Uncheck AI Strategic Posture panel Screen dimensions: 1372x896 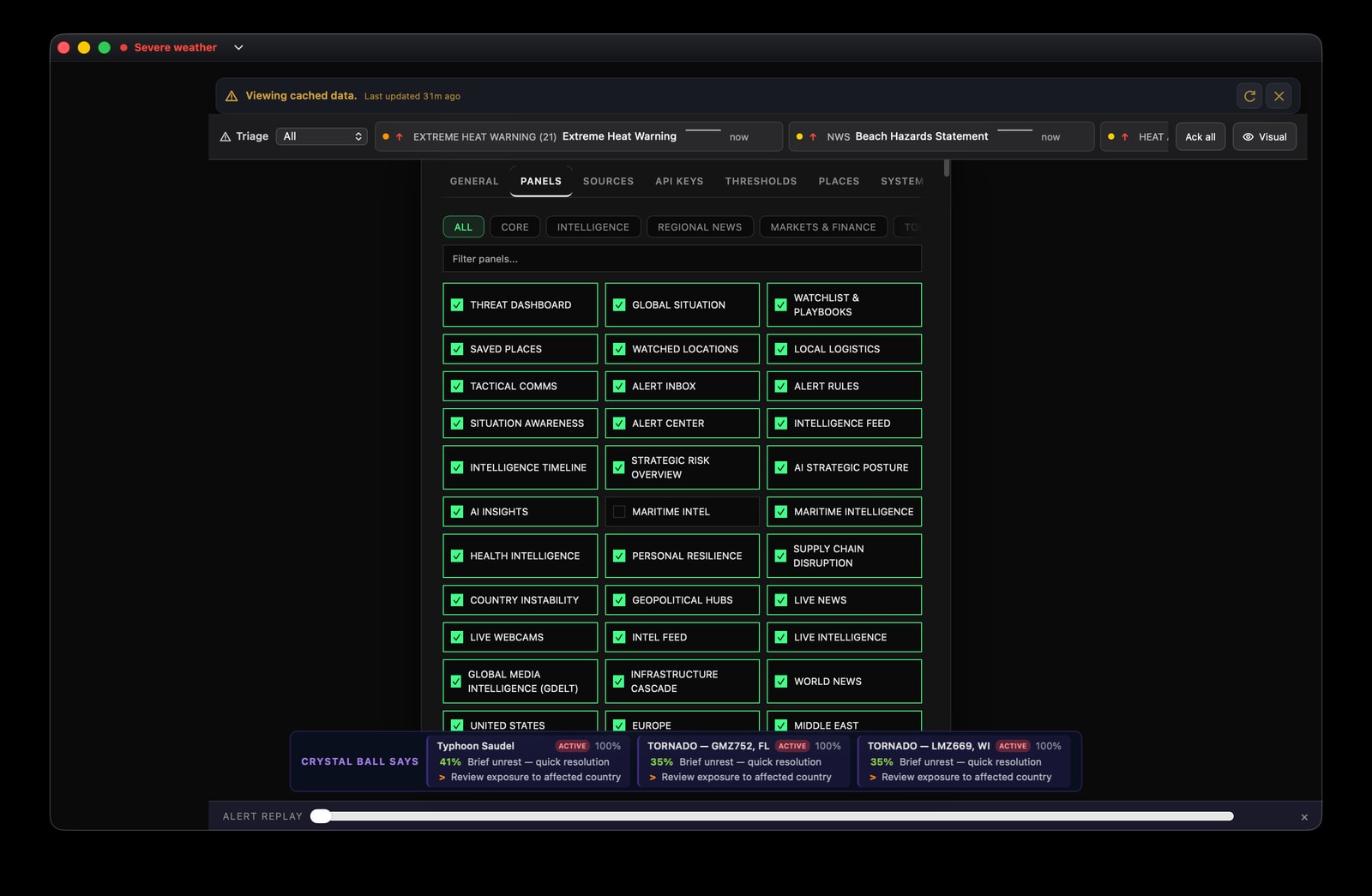781,467
